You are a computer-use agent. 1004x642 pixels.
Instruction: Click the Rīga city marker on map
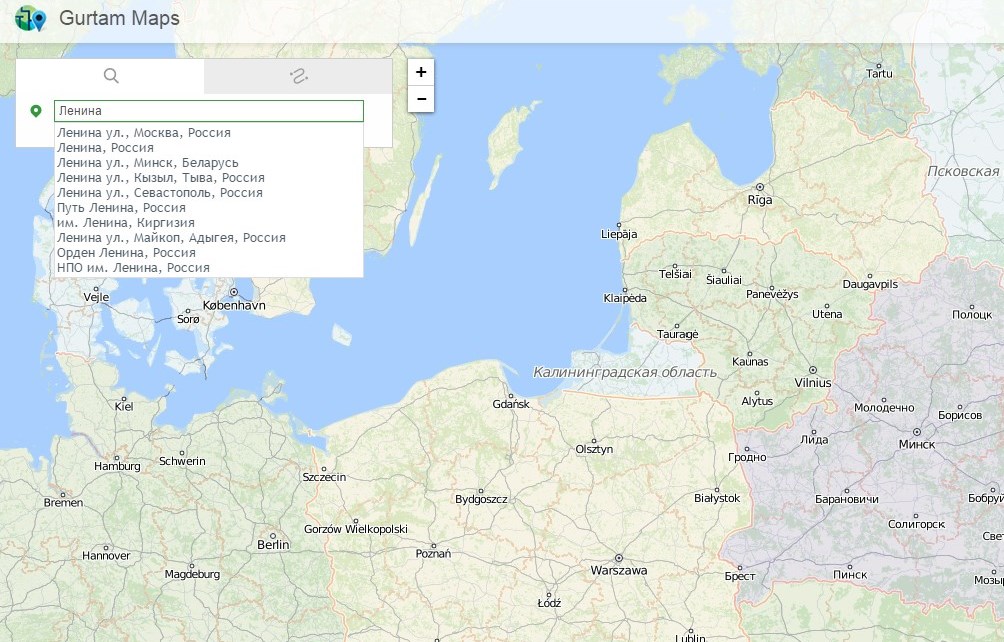pyautogui.click(x=760, y=187)
